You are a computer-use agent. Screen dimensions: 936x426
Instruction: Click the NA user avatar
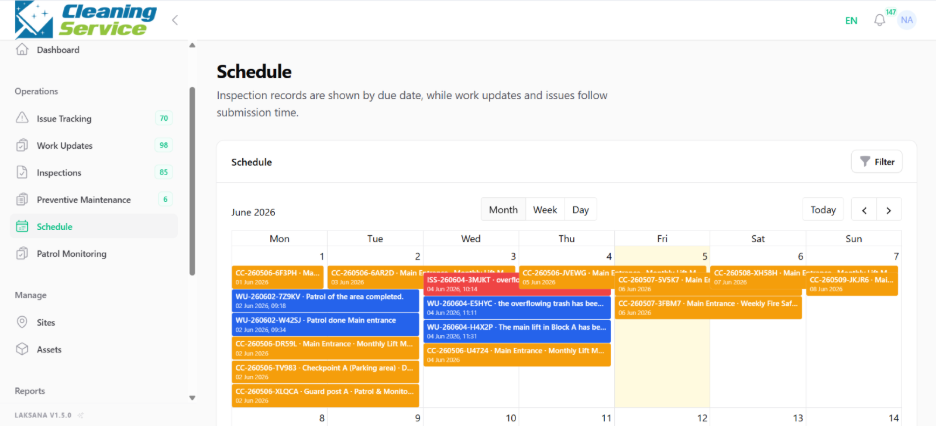coord(907,20)
